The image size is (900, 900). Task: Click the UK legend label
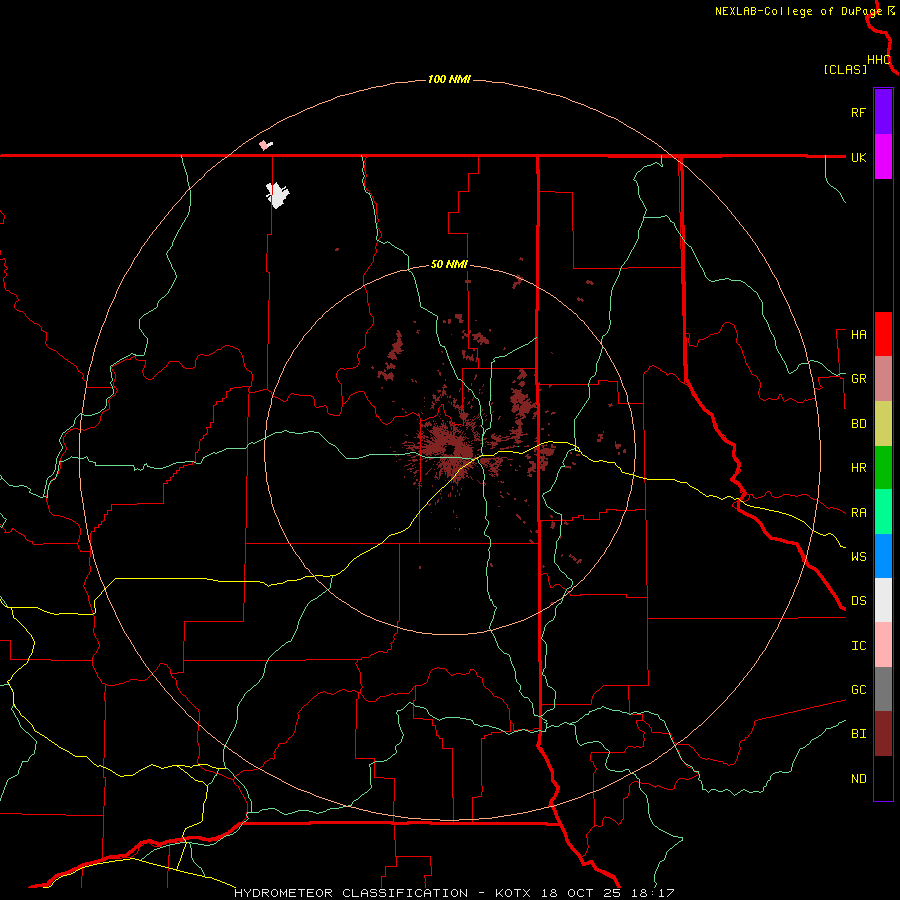point(858,158)
